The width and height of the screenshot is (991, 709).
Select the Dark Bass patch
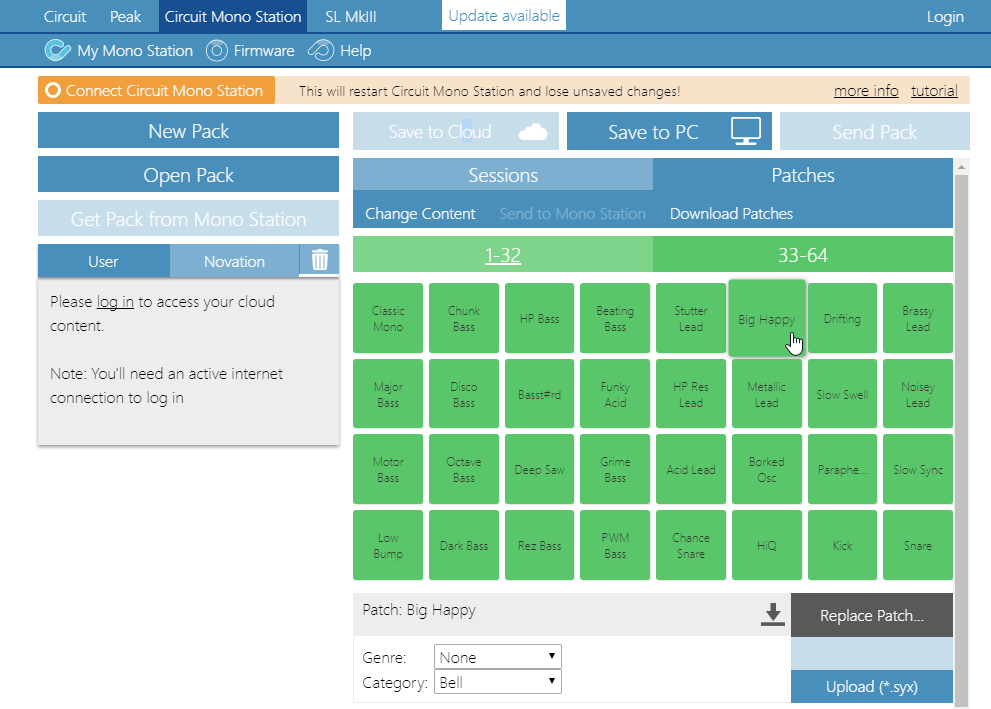[464, 545]
